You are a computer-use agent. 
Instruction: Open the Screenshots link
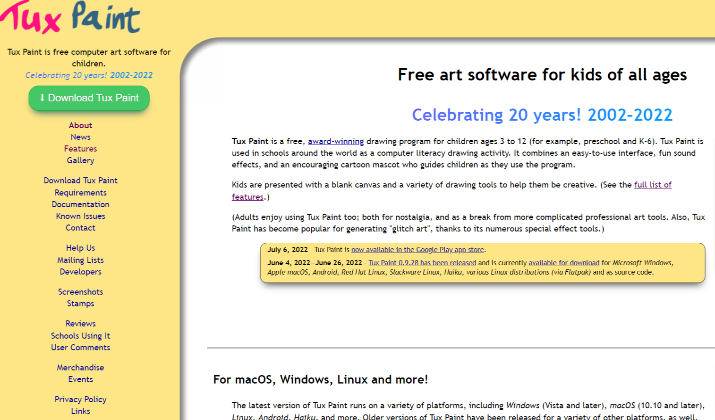point(80,292)
